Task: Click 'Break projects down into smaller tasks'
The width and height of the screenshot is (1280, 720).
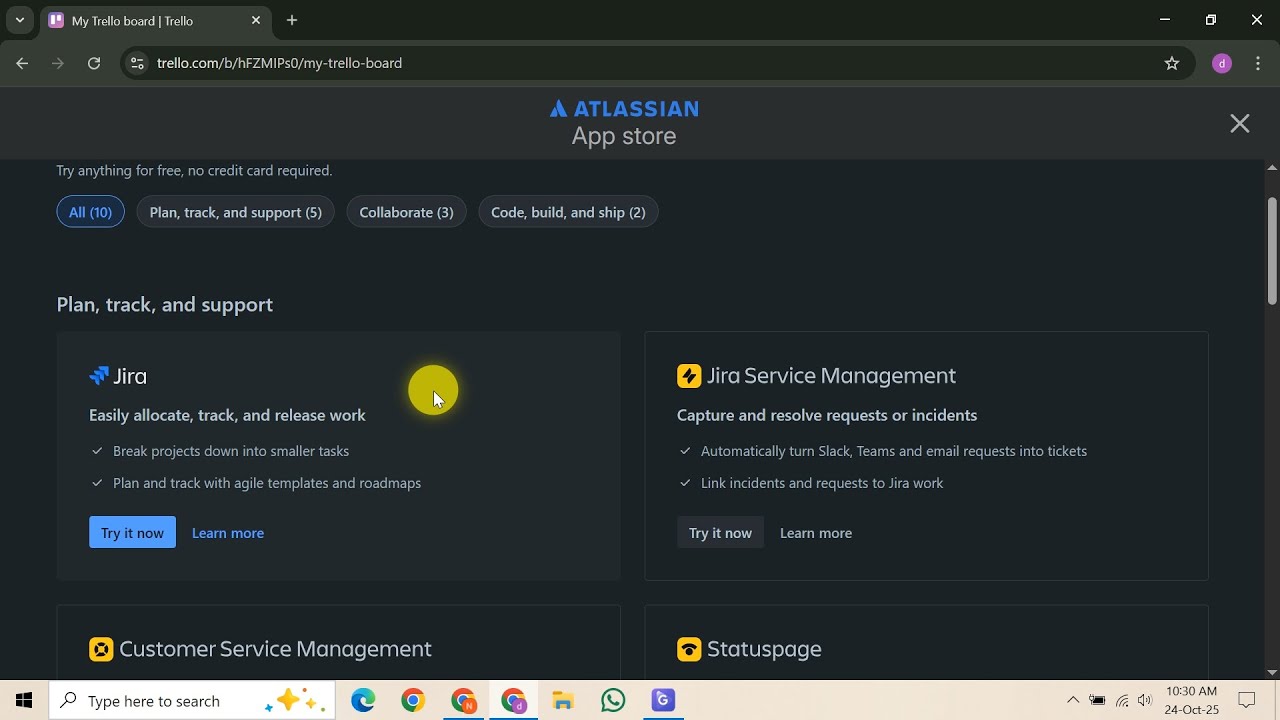Action: coord(231,451)
